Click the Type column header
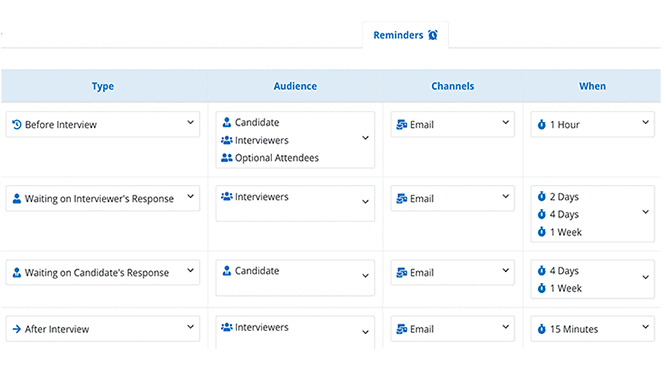 [103, 86]
